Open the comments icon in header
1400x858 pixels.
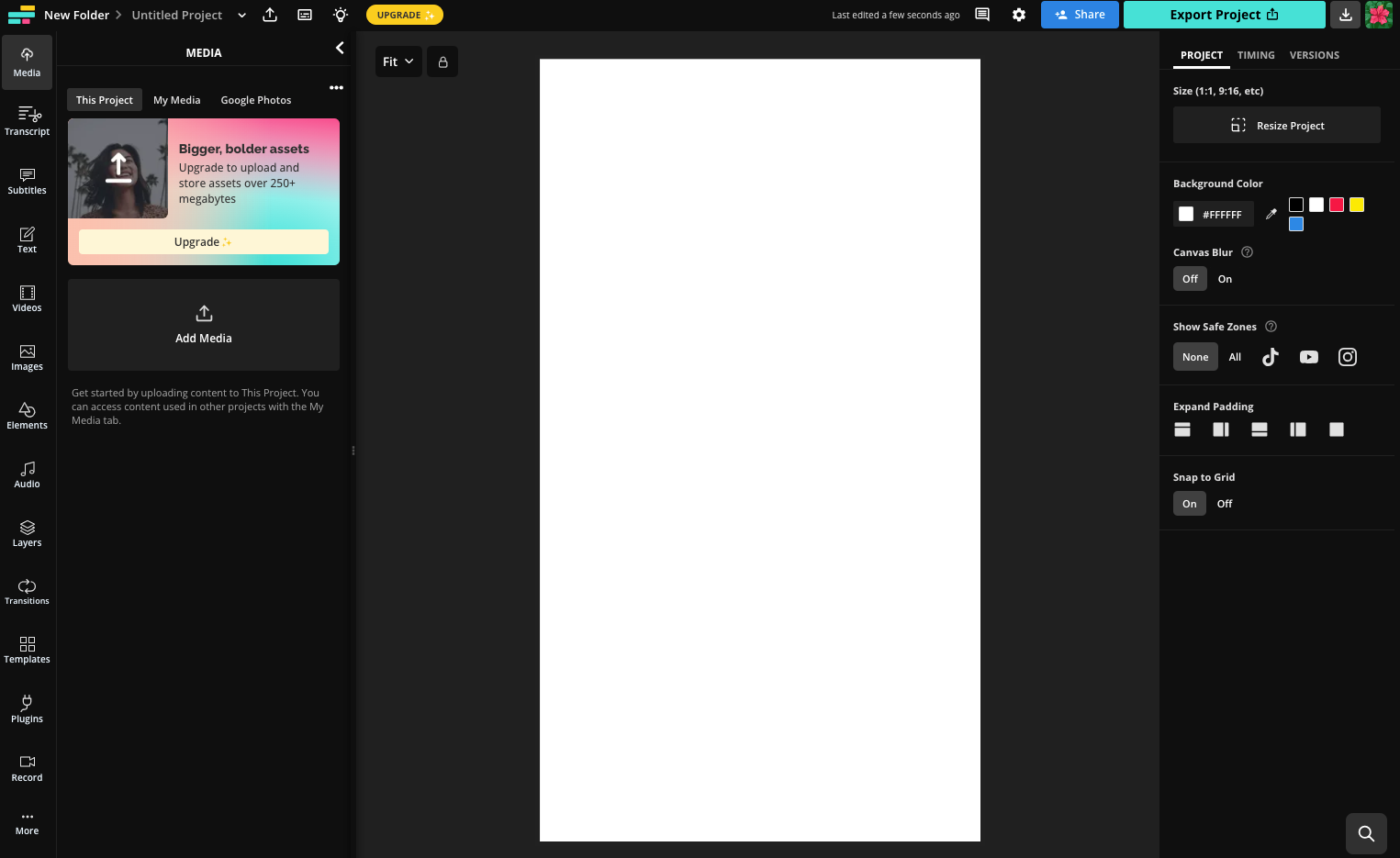click(982, 15)
